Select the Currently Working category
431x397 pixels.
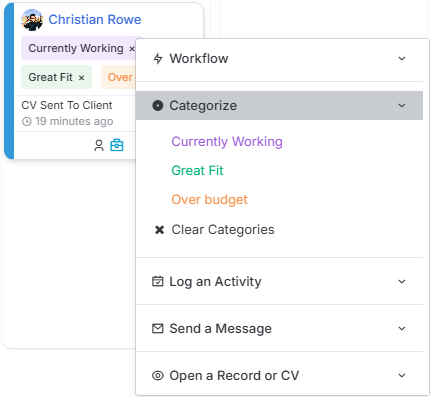[227, 142]
